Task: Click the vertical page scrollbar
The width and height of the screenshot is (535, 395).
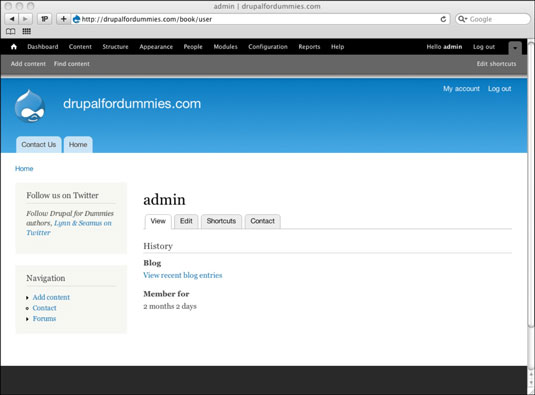Action: point(531,184)
